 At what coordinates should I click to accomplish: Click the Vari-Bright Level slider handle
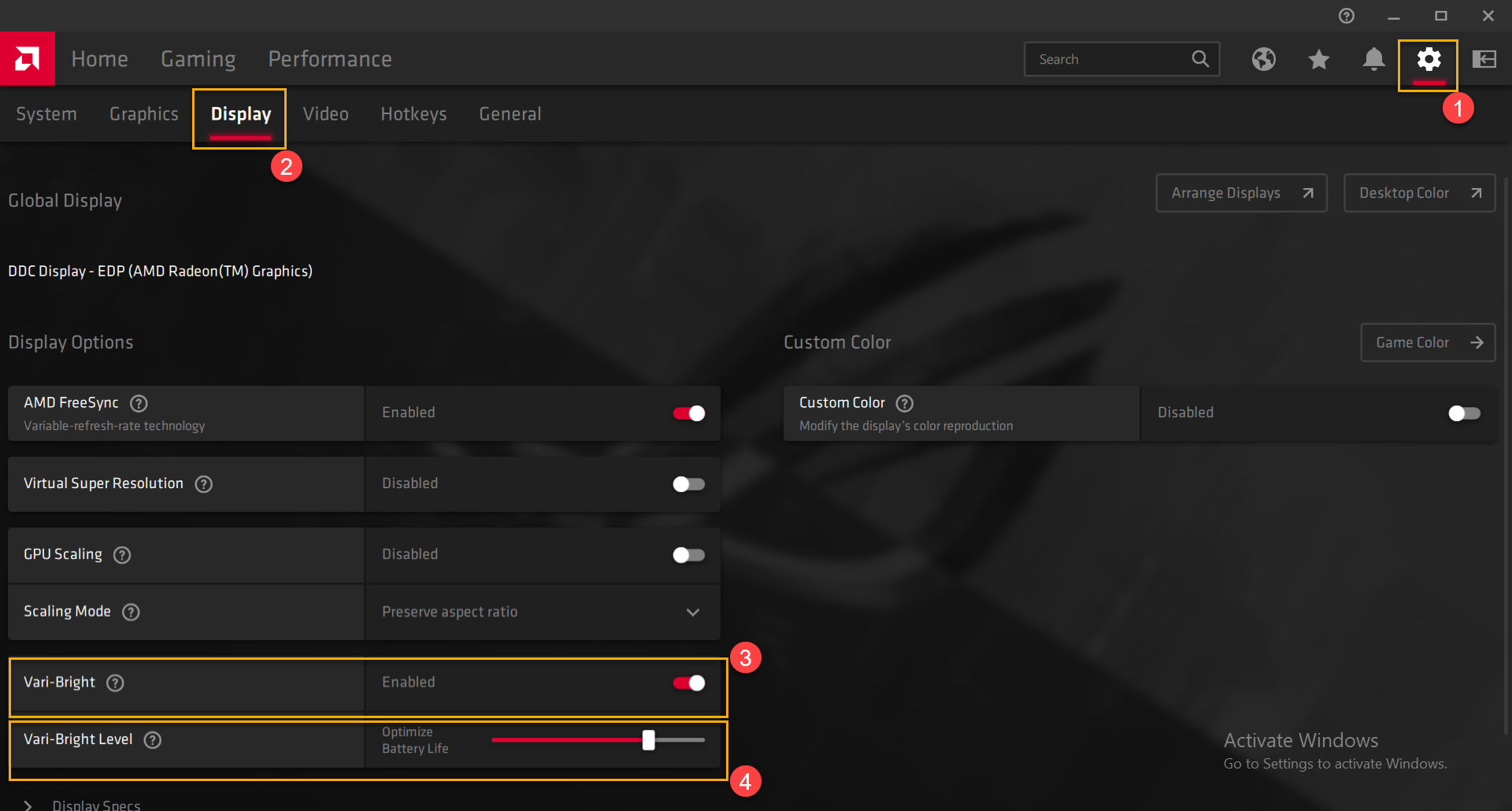648,740
